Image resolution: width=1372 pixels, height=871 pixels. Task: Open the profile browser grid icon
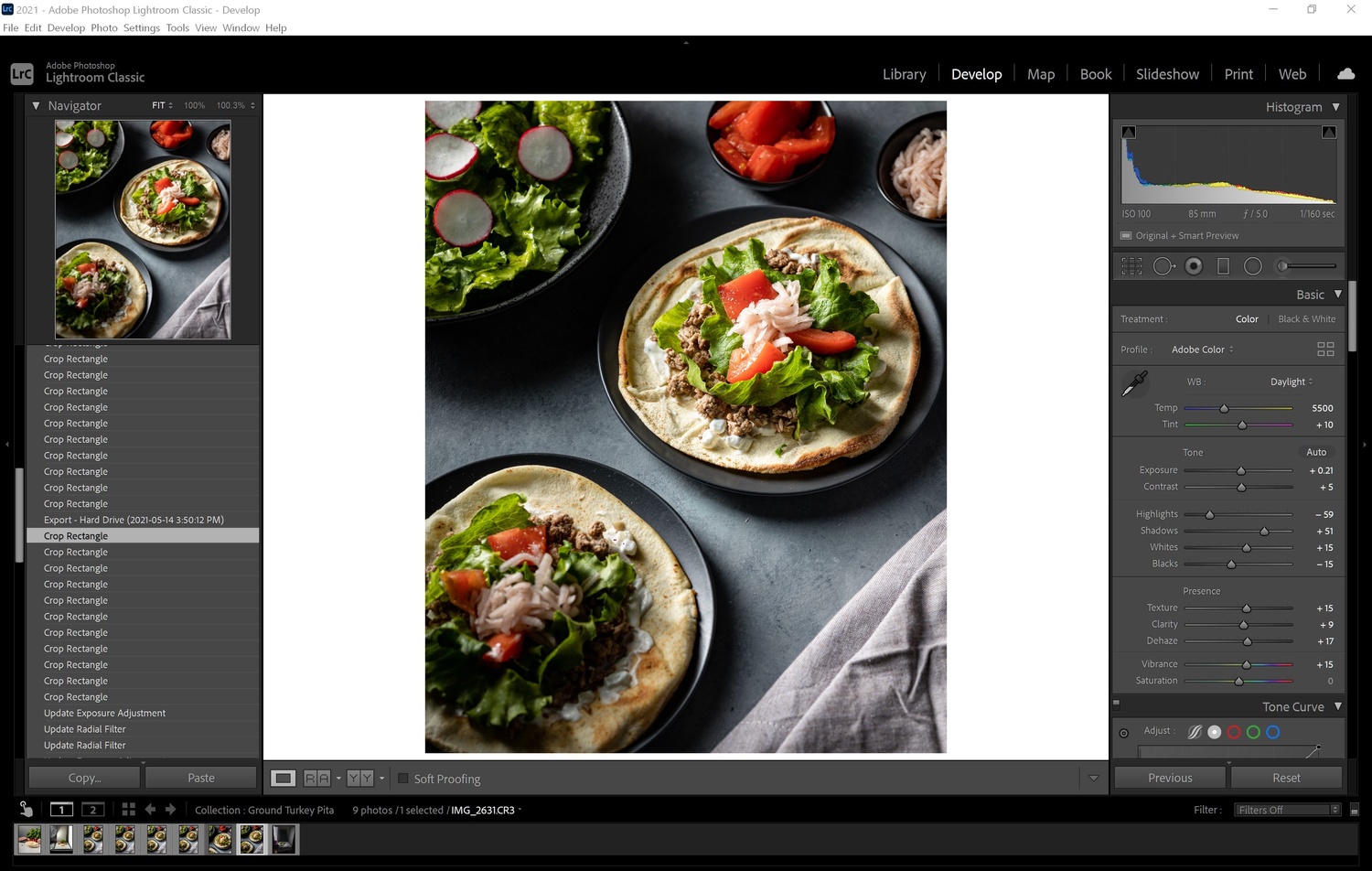(1325, 349)
